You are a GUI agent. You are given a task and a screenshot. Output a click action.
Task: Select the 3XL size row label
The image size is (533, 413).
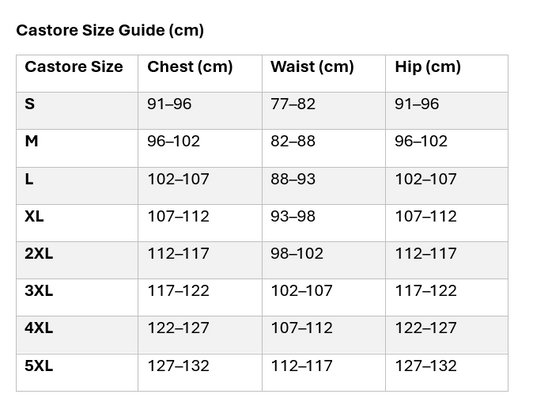pyautogui.click(x=39, y=291)
